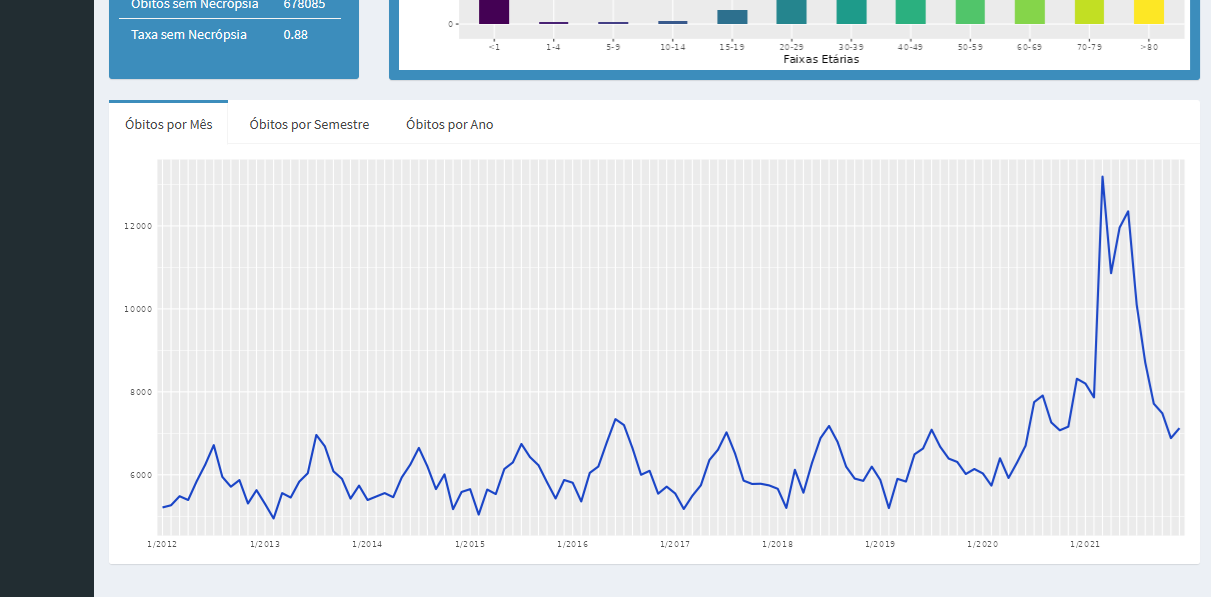Switch to the Óbitos por Mês tab
Image resolution: width=1211 pixels, height=597 pixels.
click(x=168, y=124)
